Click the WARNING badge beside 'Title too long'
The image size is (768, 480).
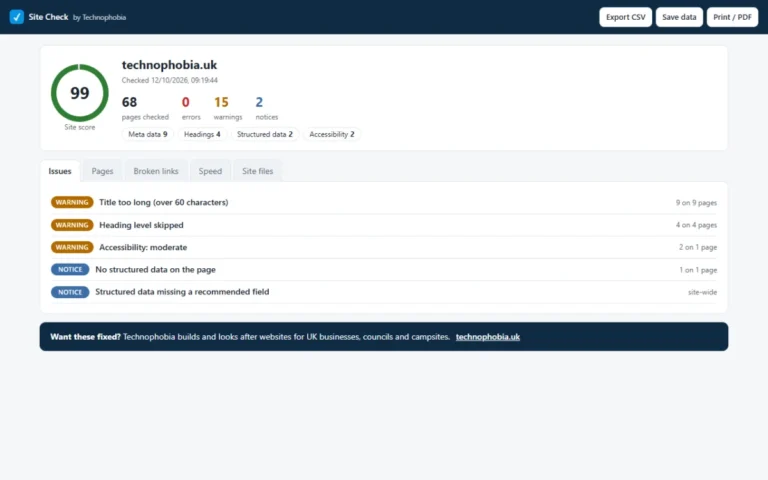tap(72, 202)
